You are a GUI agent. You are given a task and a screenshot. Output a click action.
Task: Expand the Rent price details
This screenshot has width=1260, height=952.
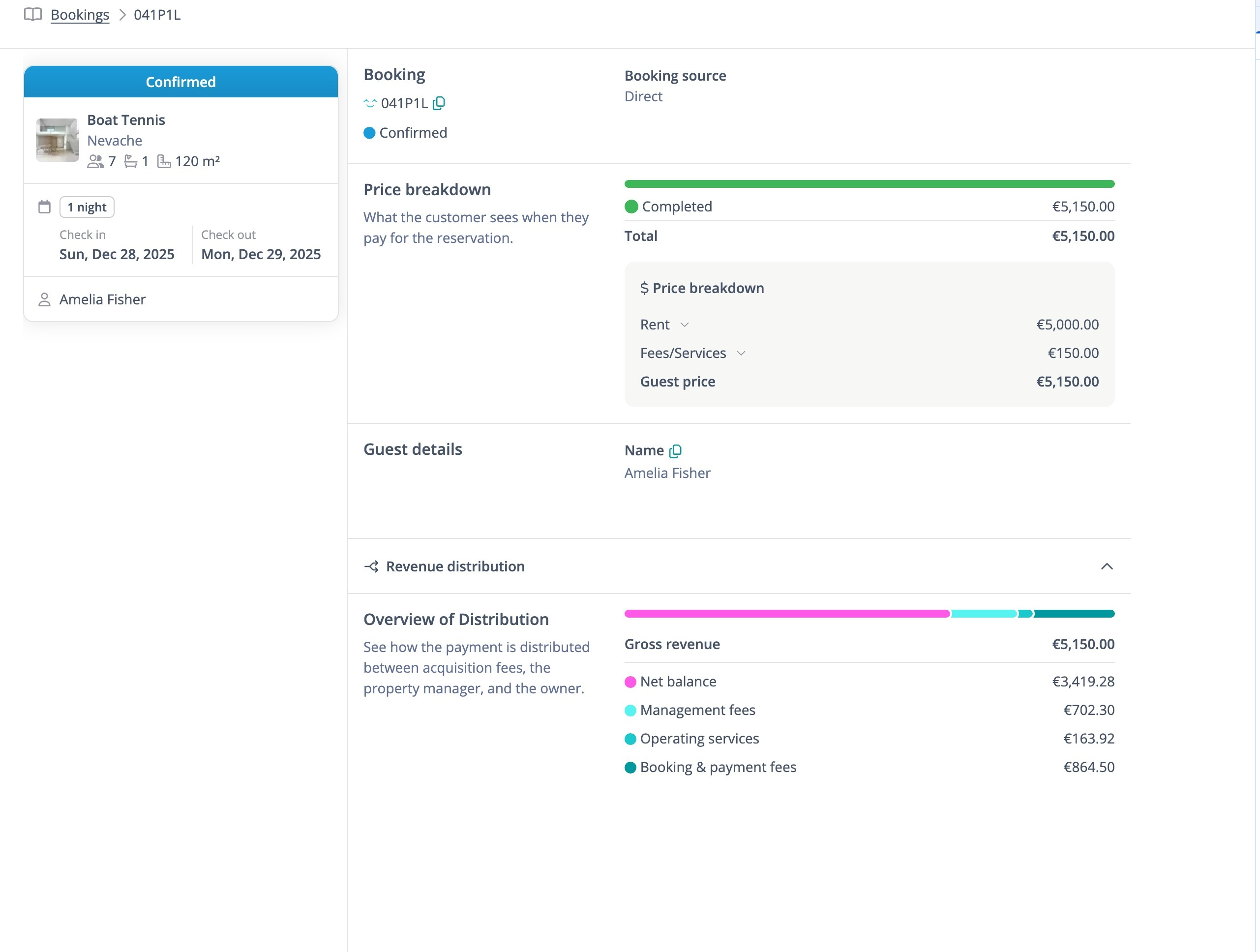684,325
